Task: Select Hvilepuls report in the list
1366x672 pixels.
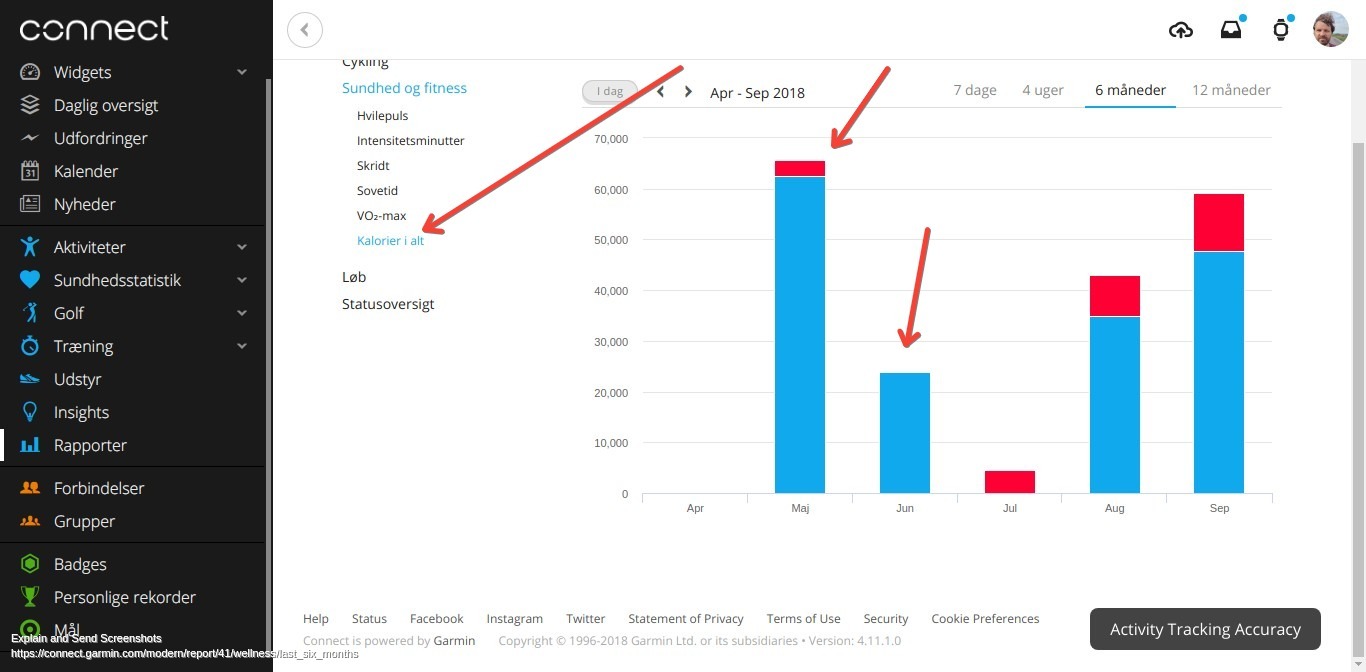Action: point(382,116)
